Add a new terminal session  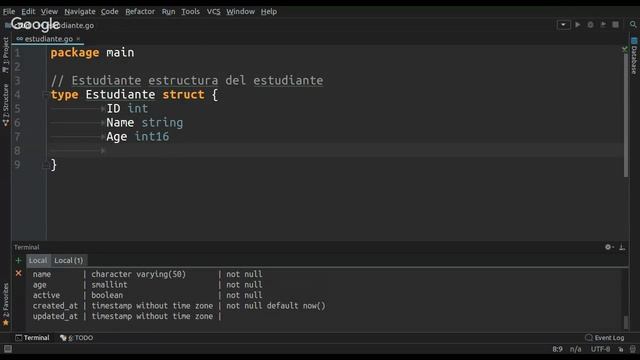tap(18, 260)
